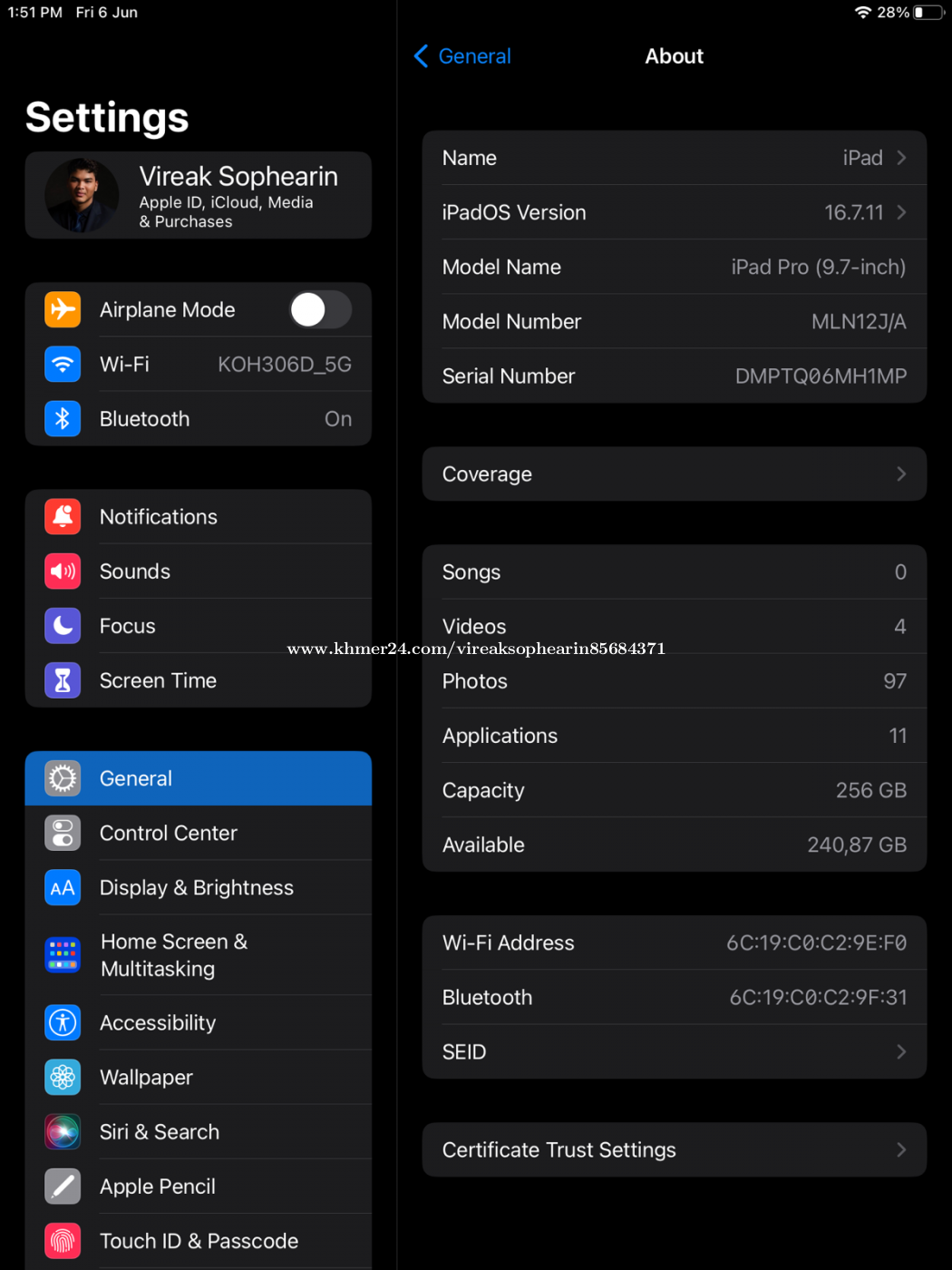Screen dimensions: 952x1270
Task: Tap the Bluetooth address 6C:19:C0:C2:9F:31
Action: pos(818,997)
